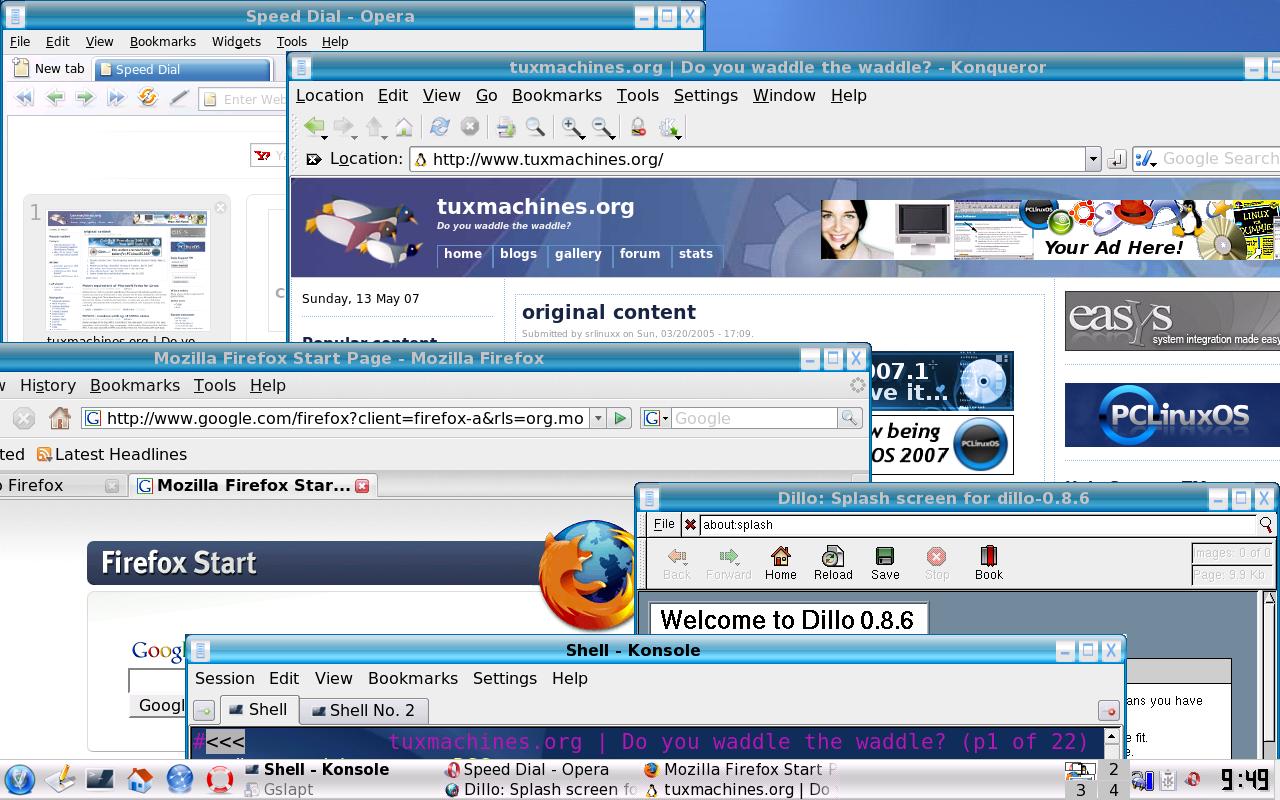Clear the Konqueror Location bar icon
1280x800 pixels.
(314, 159)
